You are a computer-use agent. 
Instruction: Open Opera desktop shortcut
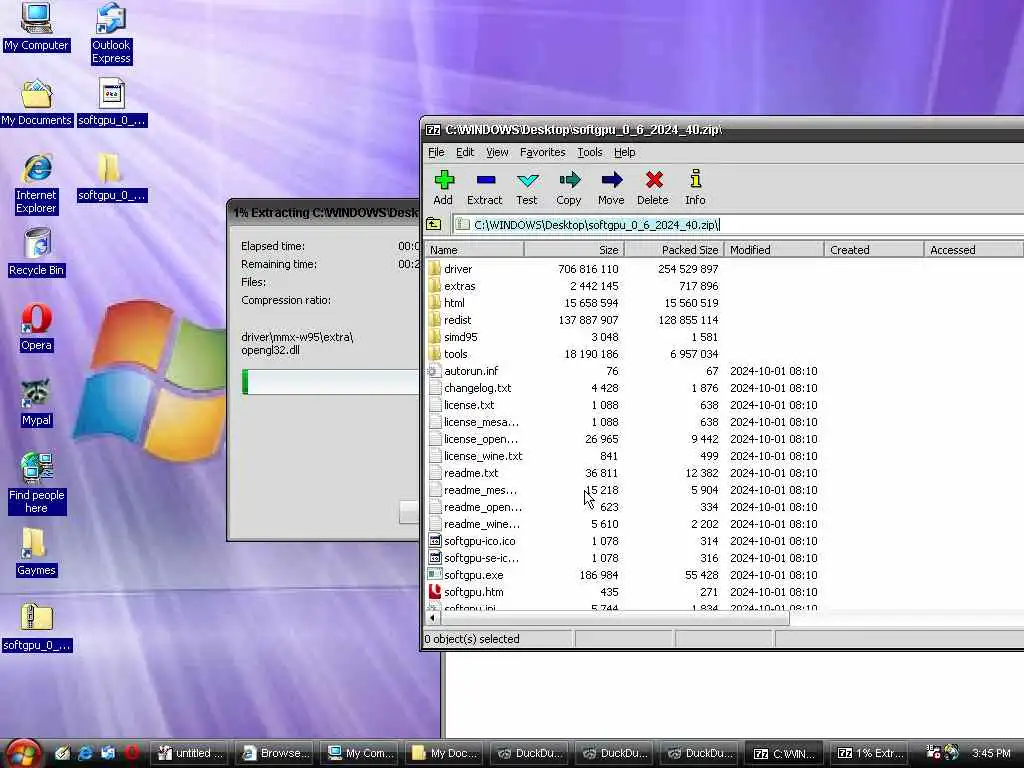pos(36,328)
